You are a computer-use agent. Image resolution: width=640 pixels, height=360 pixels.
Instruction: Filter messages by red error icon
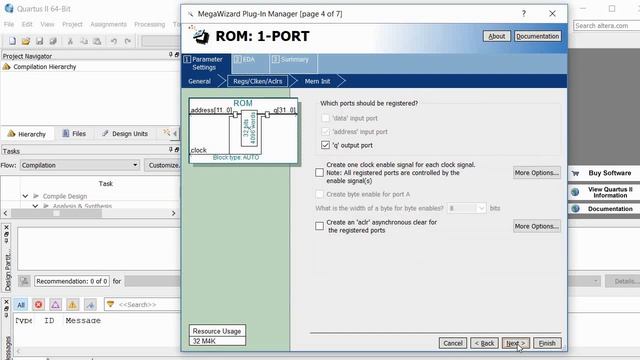[38, 304]
